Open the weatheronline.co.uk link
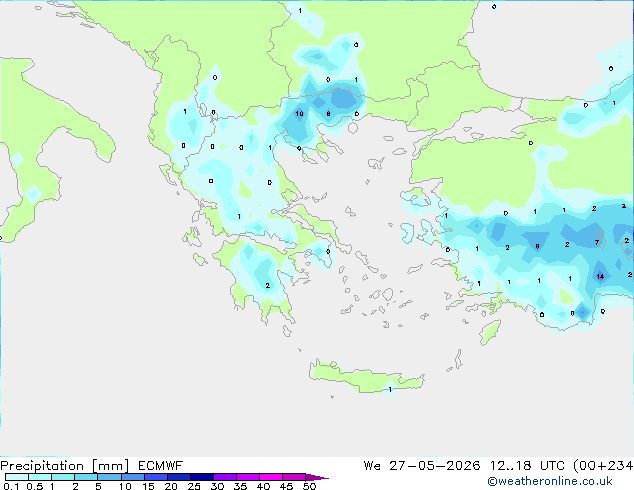634x490 pixels. point(550,481)
